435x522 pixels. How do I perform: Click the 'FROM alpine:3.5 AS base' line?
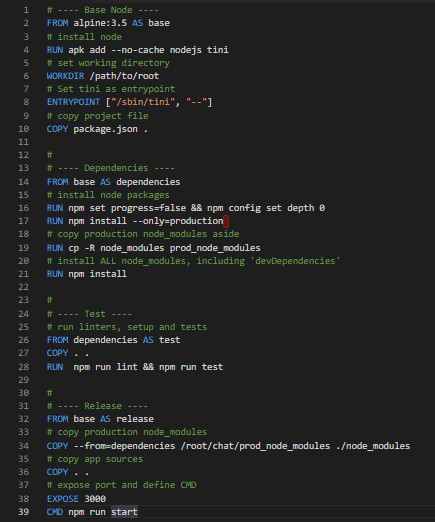pos(108,23)
